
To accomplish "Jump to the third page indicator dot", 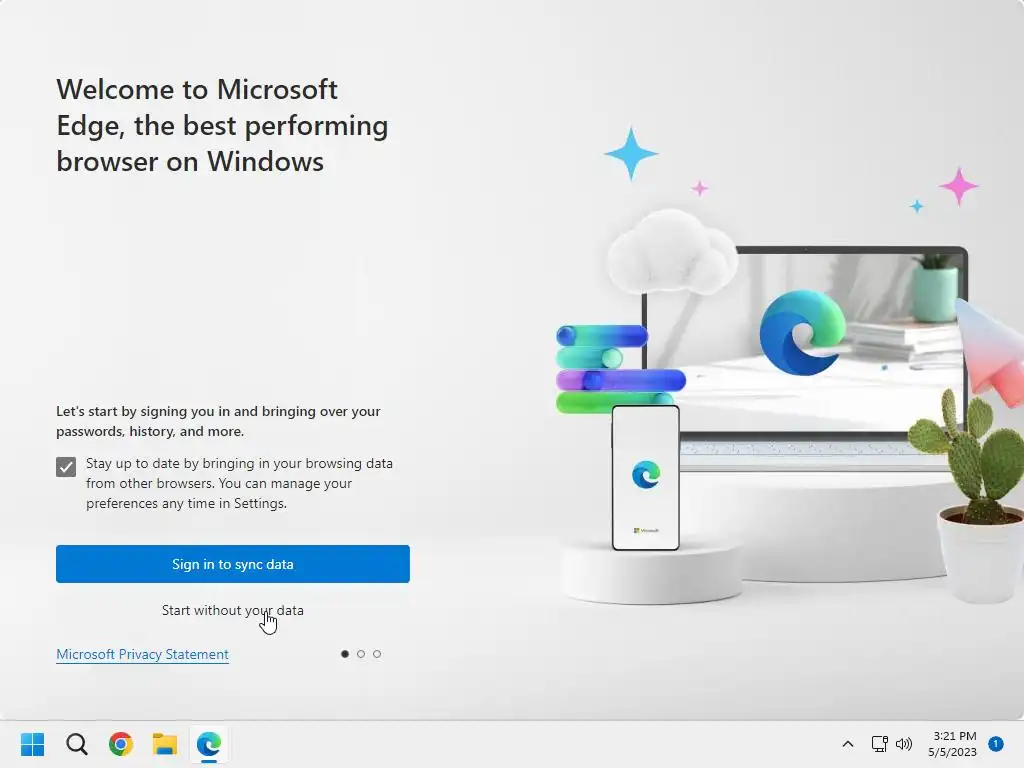I will click(377, 654).
